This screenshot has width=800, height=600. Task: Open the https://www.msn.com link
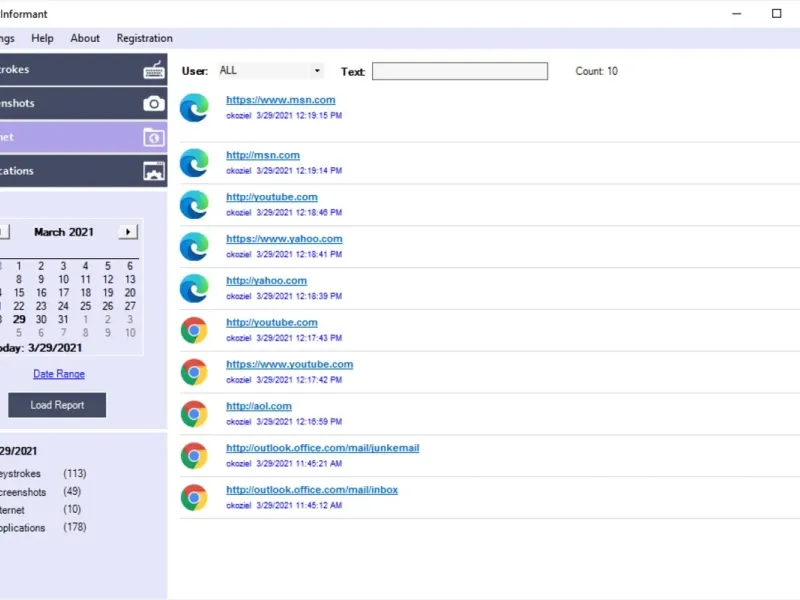[281, 100]
